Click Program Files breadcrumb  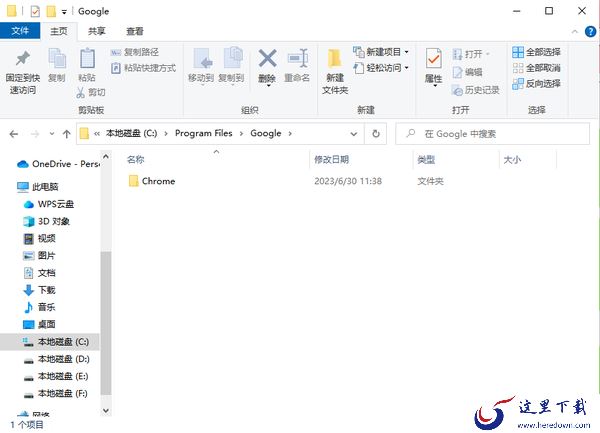coord(204,133)
